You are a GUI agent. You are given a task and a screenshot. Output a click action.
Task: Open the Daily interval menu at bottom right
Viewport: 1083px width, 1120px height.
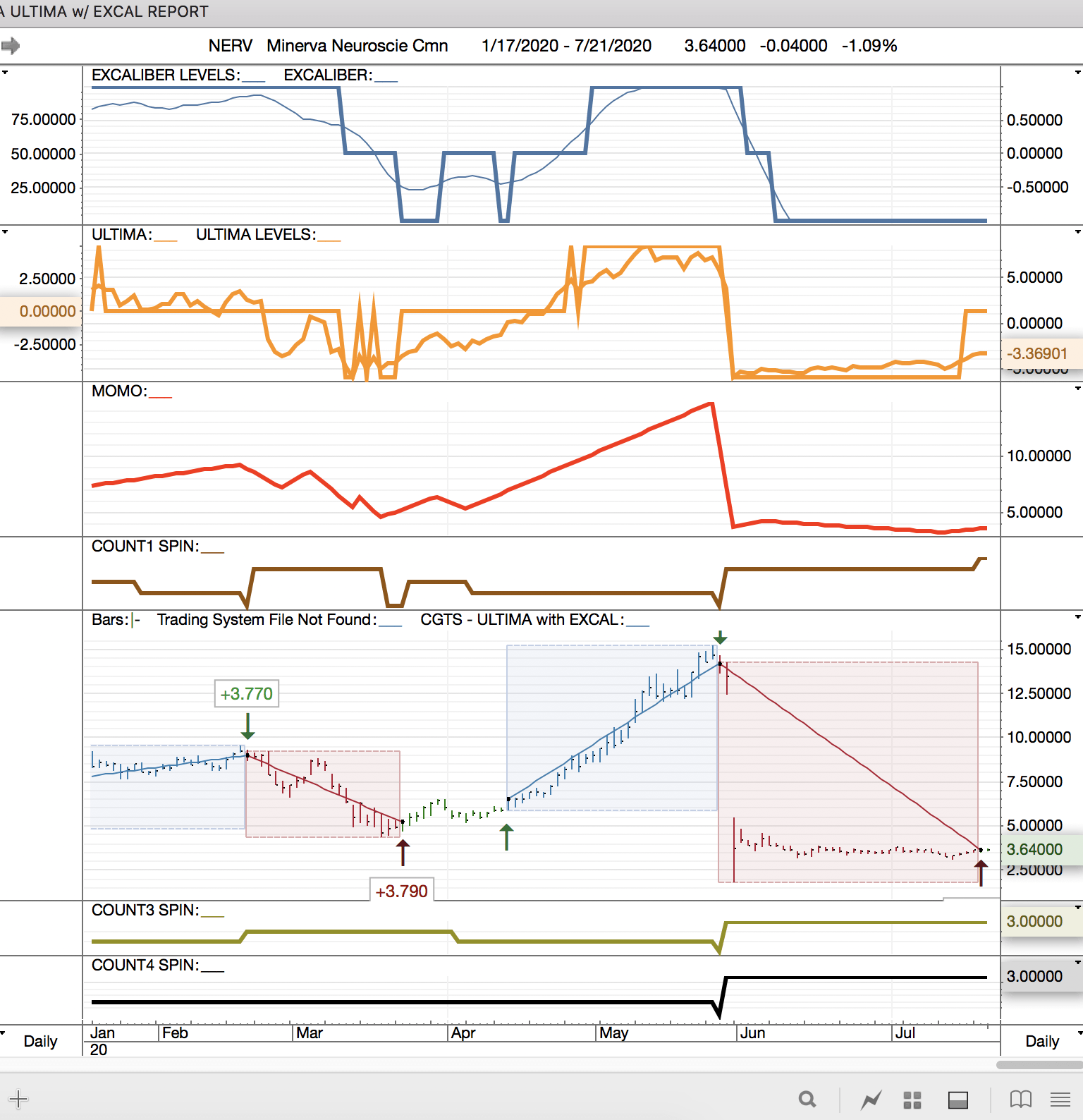tap(1077, 1033)
